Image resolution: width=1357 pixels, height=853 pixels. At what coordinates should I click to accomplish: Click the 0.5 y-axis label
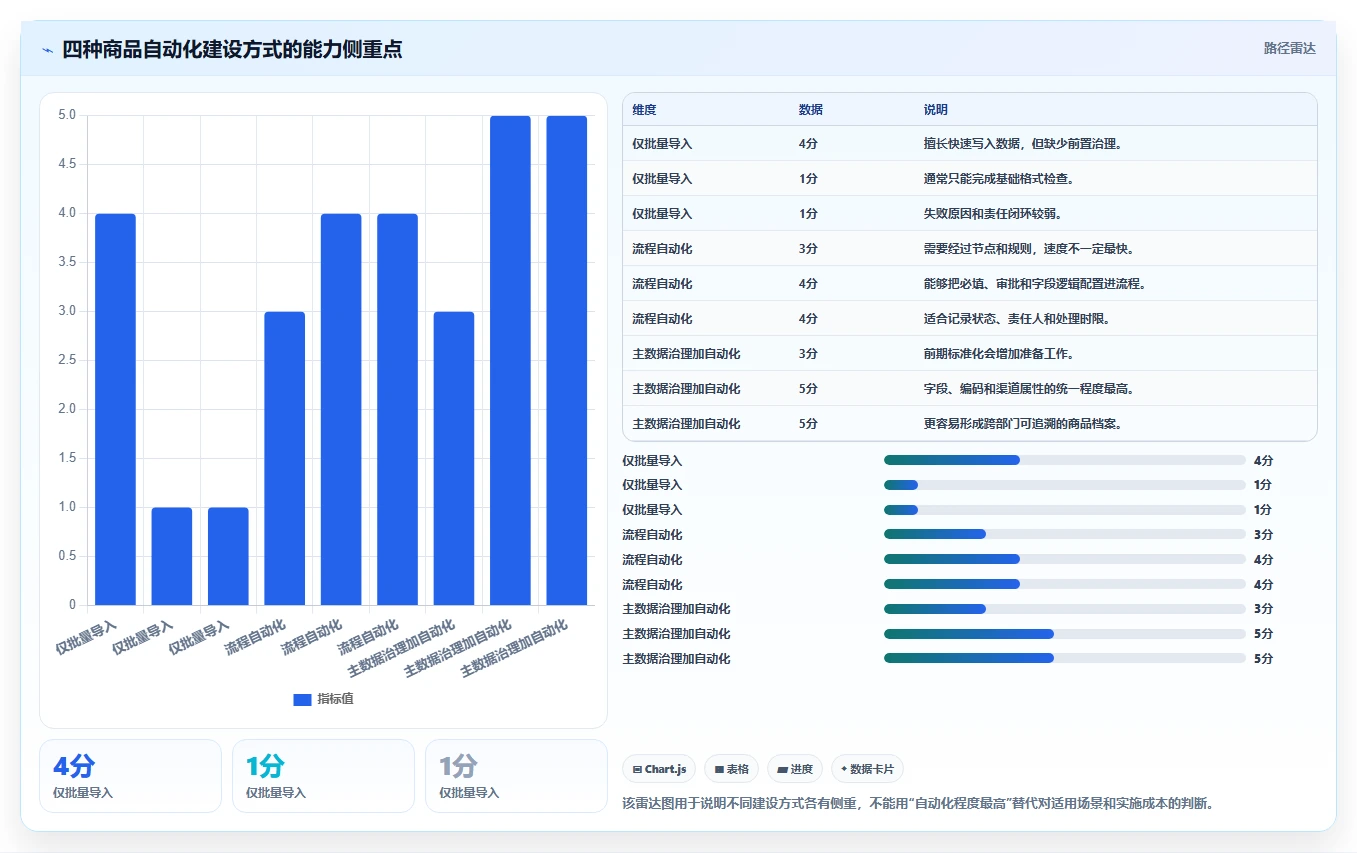[x=67, y=556]
